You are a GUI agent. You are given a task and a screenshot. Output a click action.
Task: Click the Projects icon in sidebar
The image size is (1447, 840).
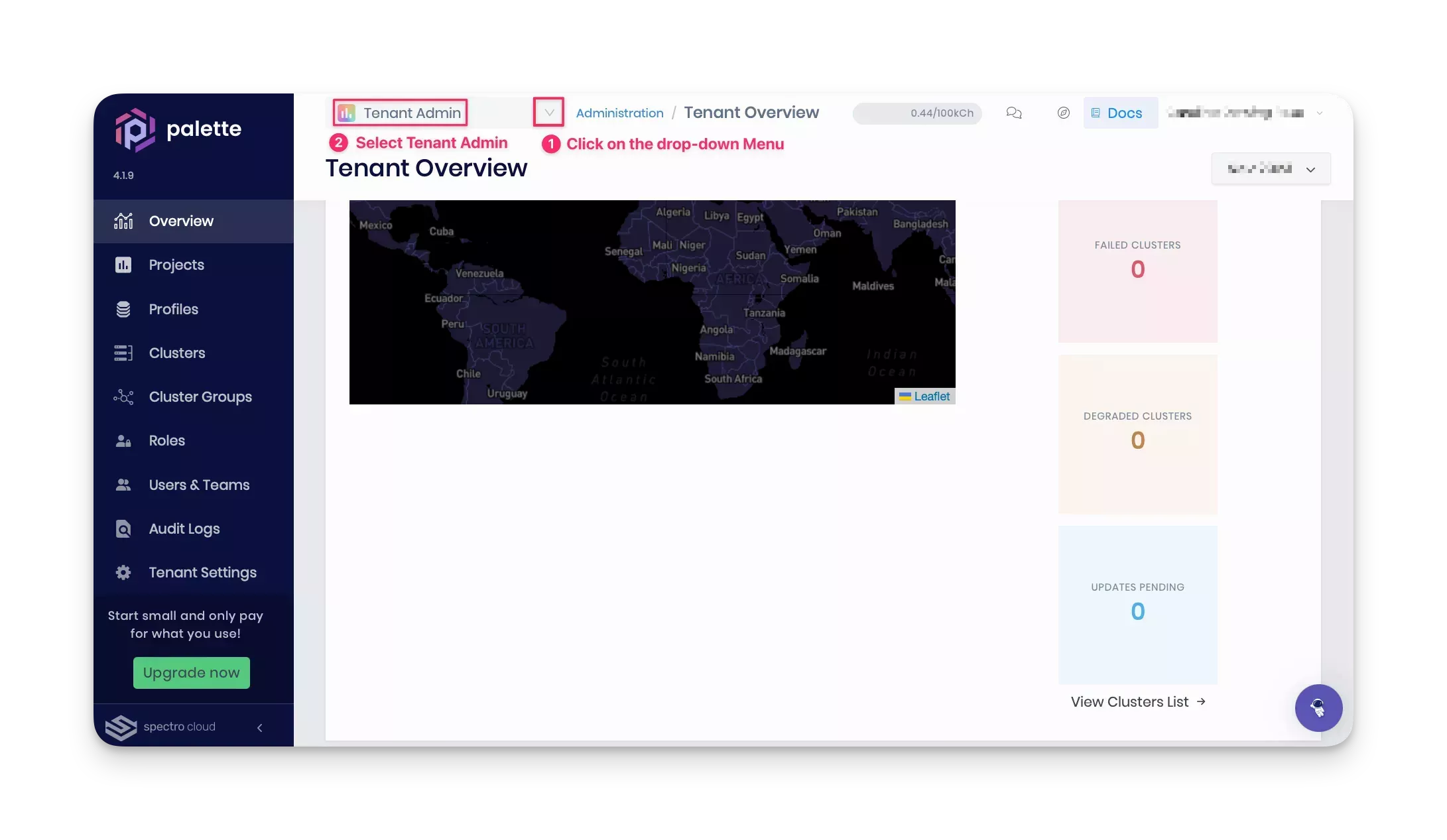[x=123, y=264]
